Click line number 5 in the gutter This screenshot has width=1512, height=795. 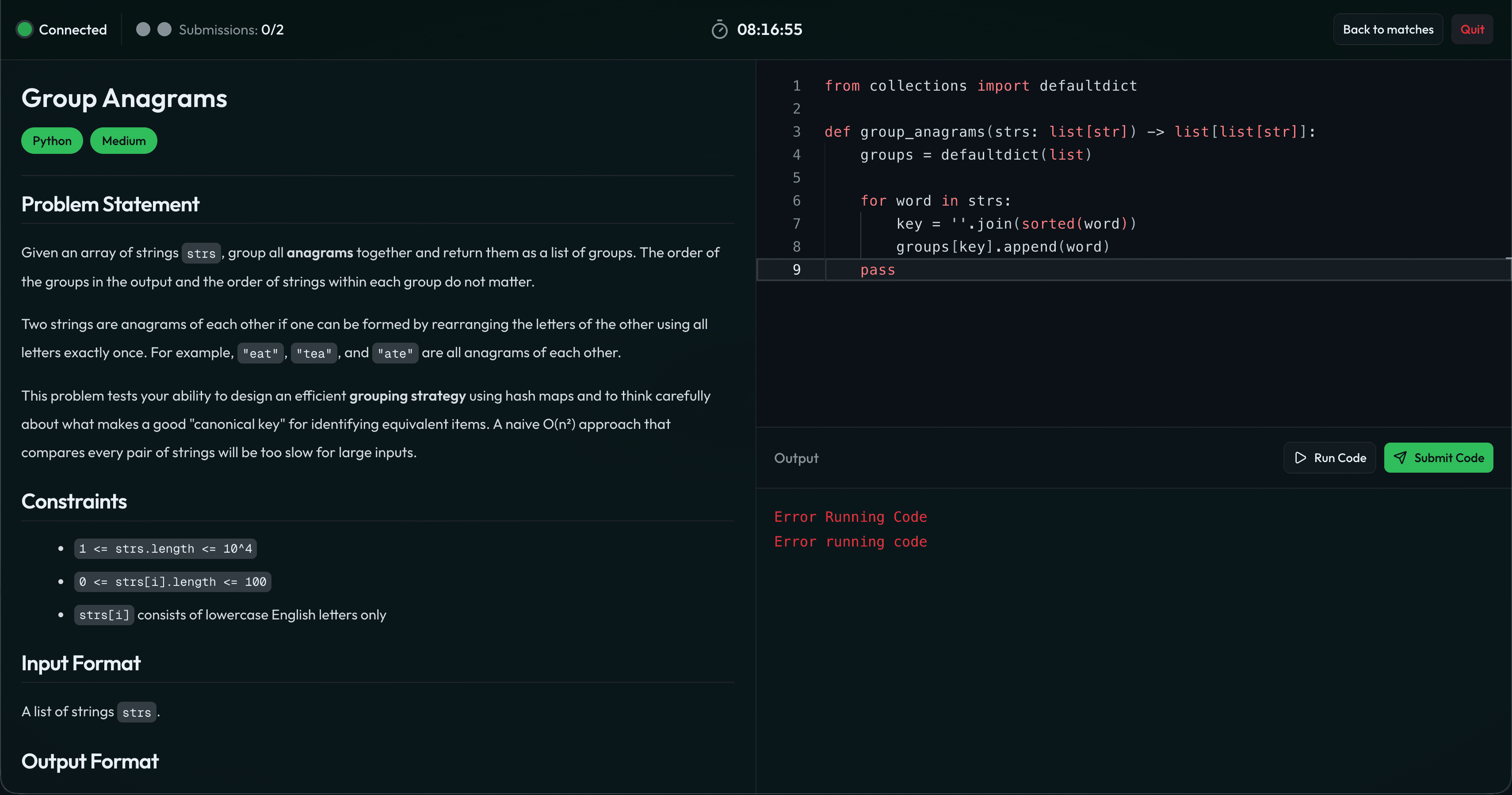[797, 177]
